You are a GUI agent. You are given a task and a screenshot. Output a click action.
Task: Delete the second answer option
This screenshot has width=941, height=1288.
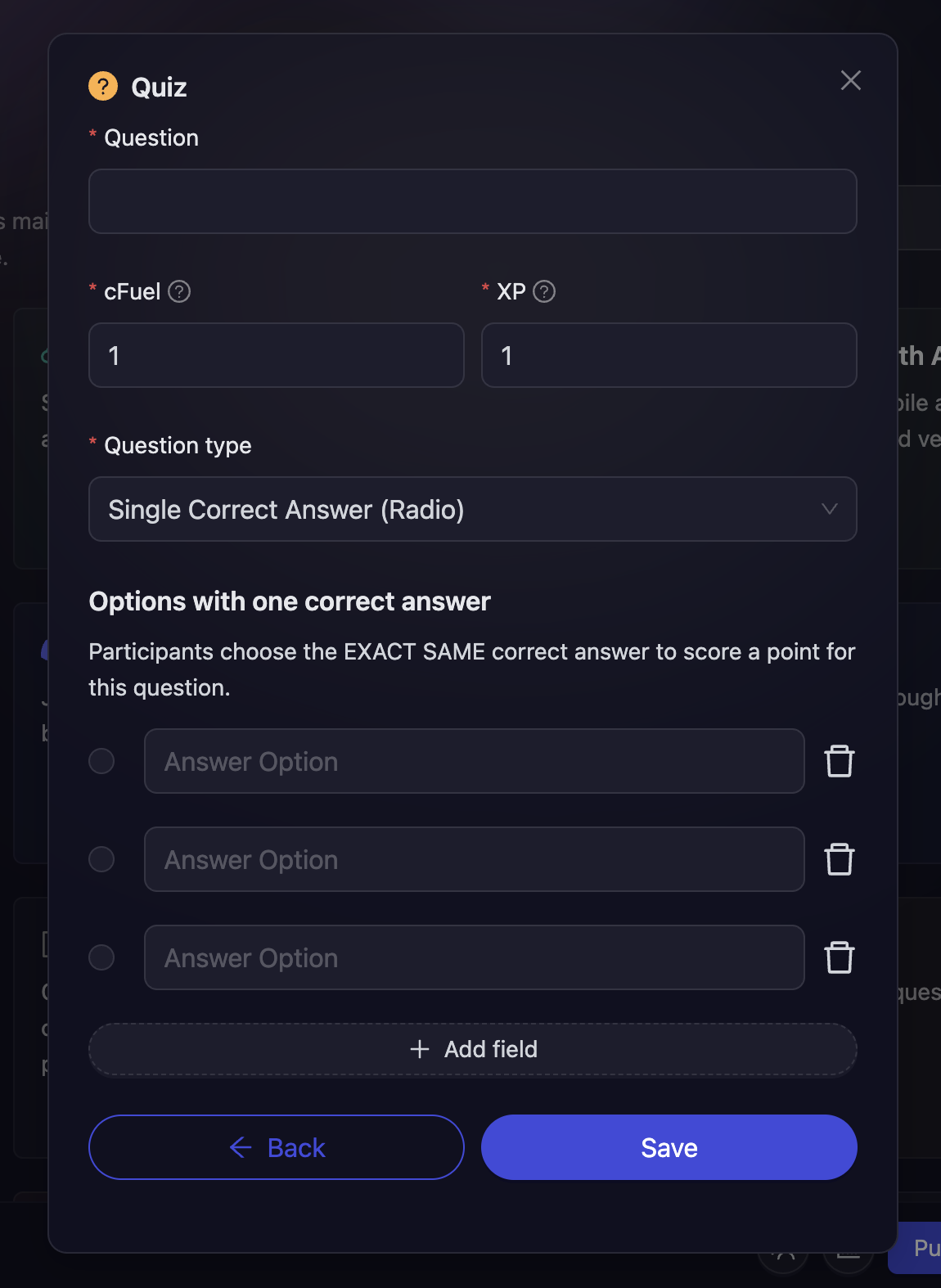click(x=840, y=859)
